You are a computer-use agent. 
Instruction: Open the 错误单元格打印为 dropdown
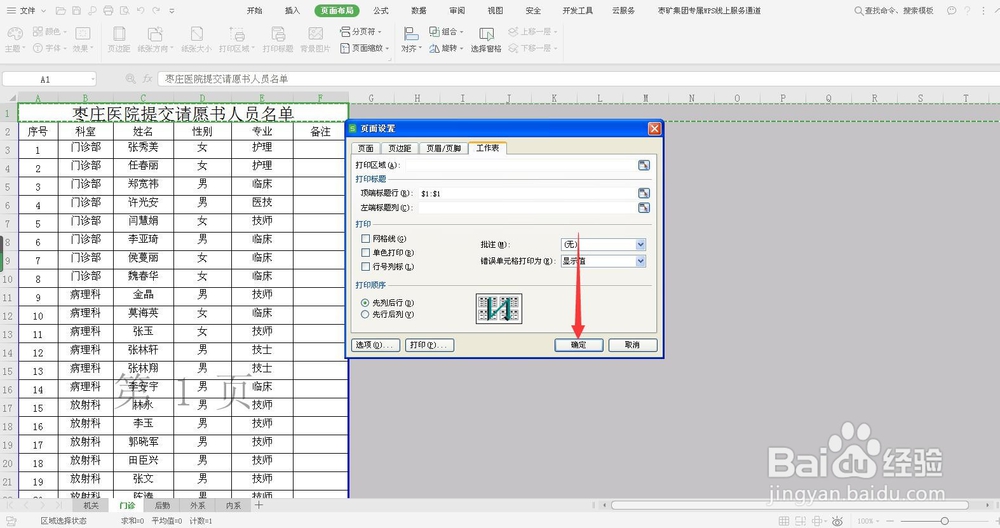640,261
